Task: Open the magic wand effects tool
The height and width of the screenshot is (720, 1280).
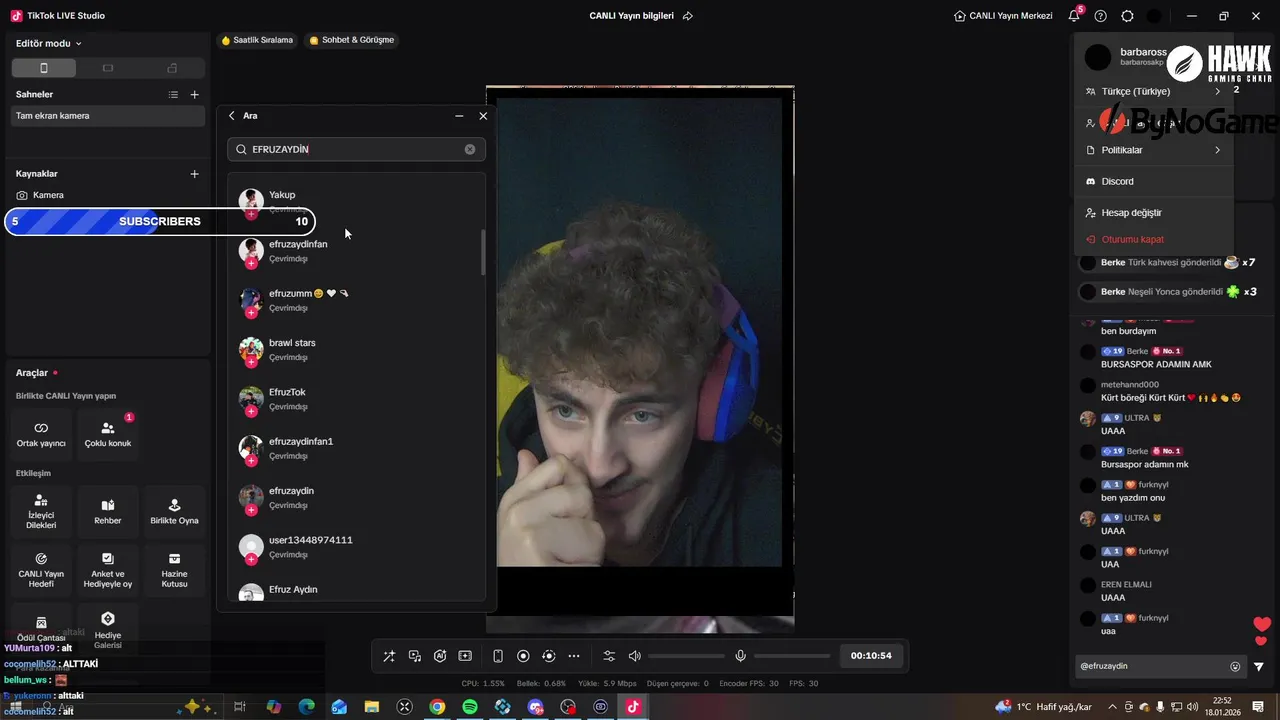Action: click(x=389, y=656)
